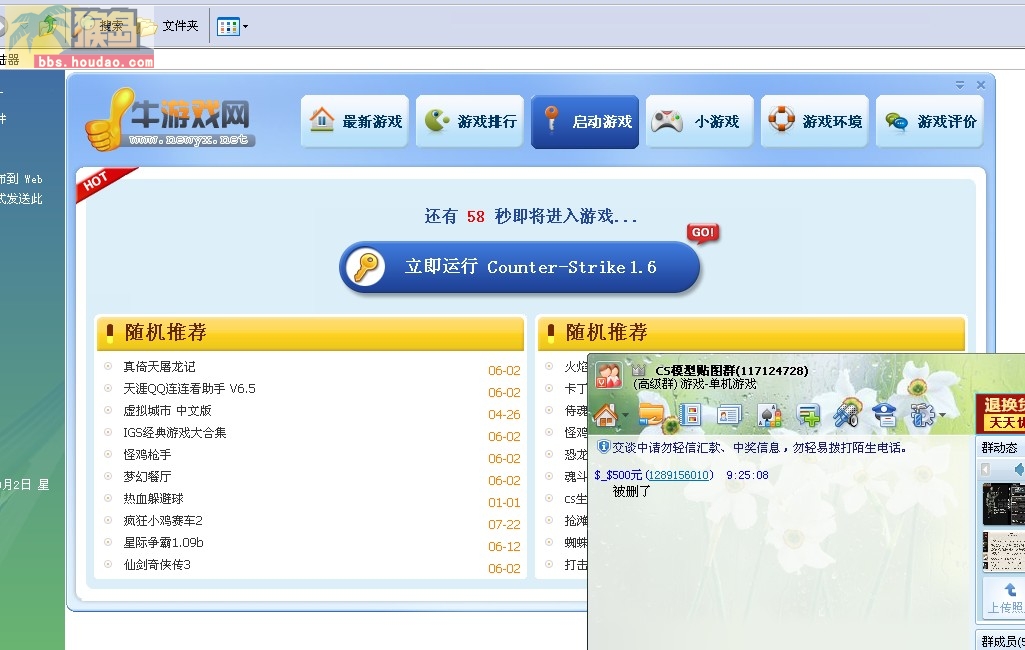Image resolution: width=1025 pixels, height=650 pixels.
Task: Click the 火 entry in right list
Action: (x=575, y=366)
